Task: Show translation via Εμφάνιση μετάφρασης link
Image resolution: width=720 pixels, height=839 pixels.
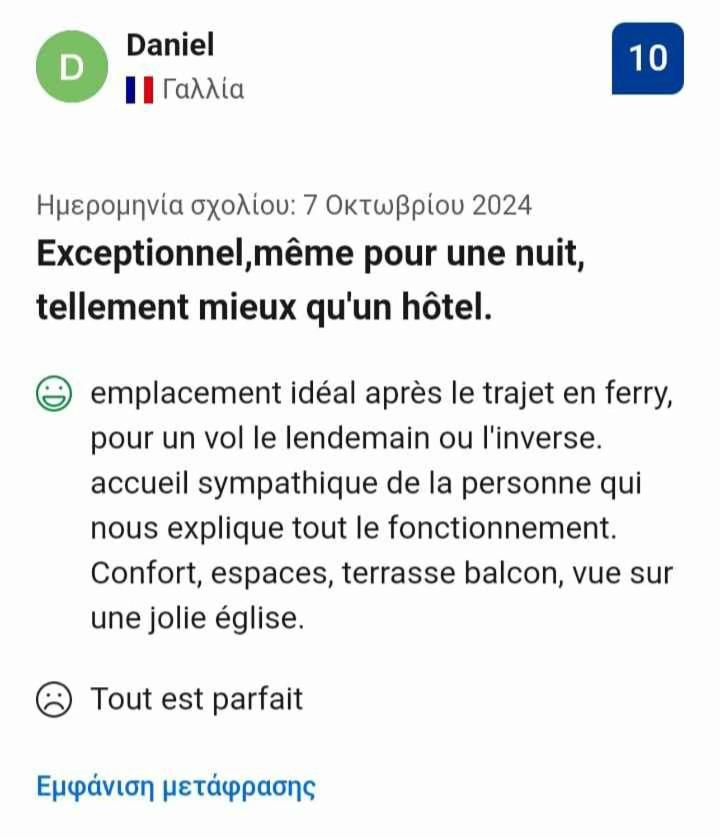Action: pos(176,787)
